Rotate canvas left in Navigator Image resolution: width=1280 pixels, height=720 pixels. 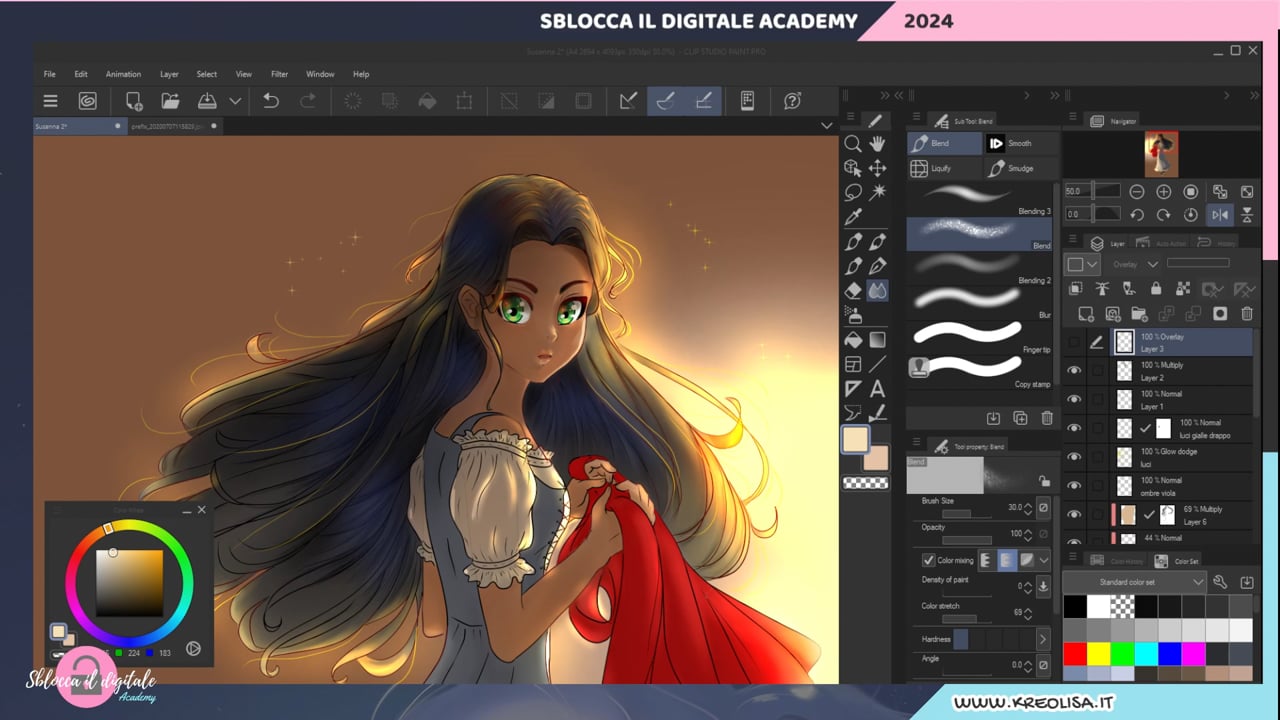pyautogui.click(x=1137, y=214)
